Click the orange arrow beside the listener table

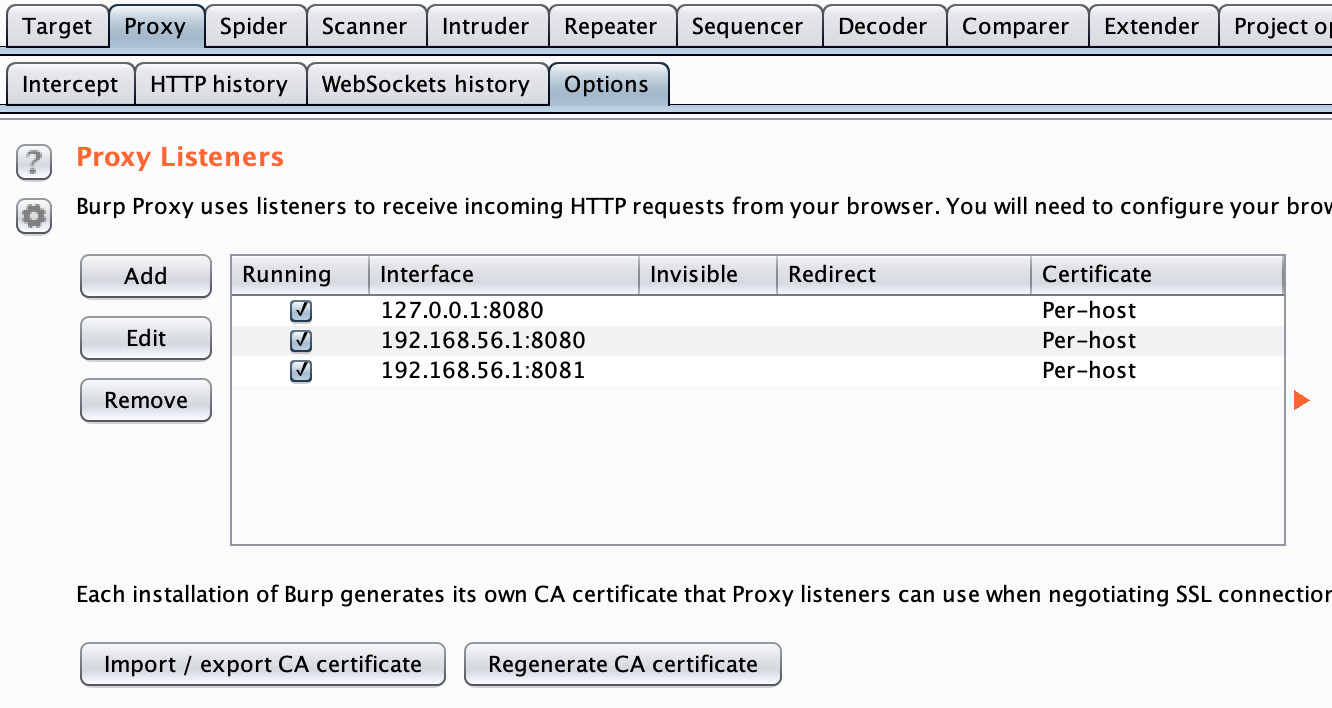1301,399
